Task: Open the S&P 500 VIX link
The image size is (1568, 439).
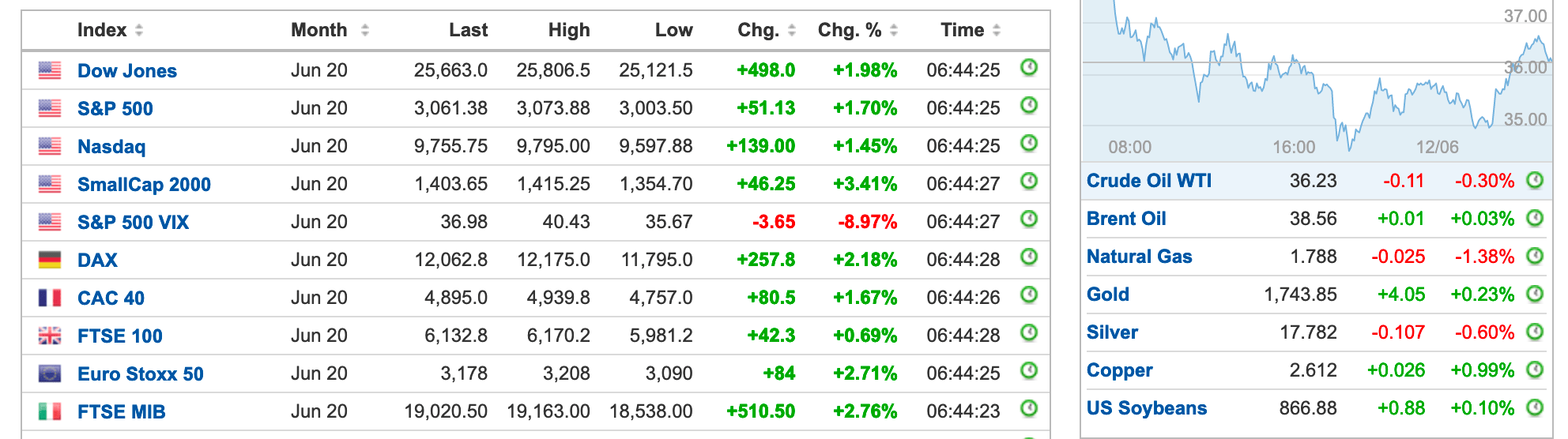Action: [x=133, y=223]
